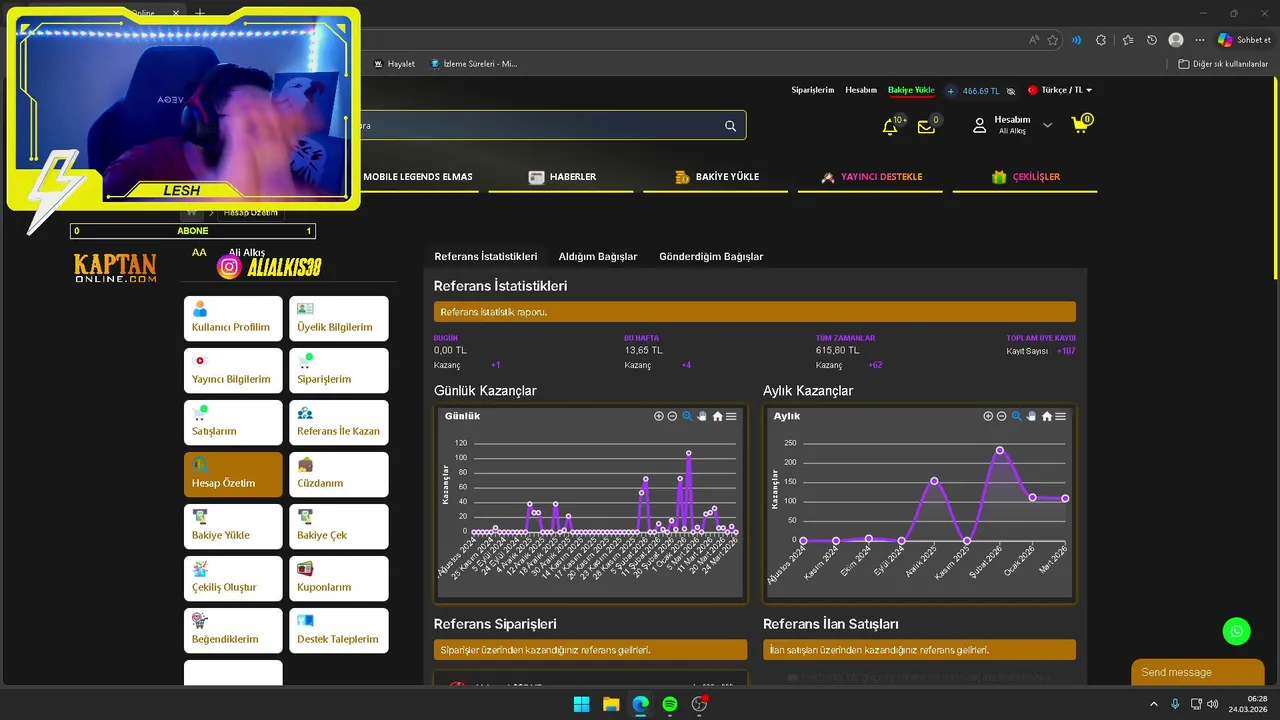Open the browser profile avatar
The width and height of the screenshot is (1280, 720).
tap(1176, 40)
